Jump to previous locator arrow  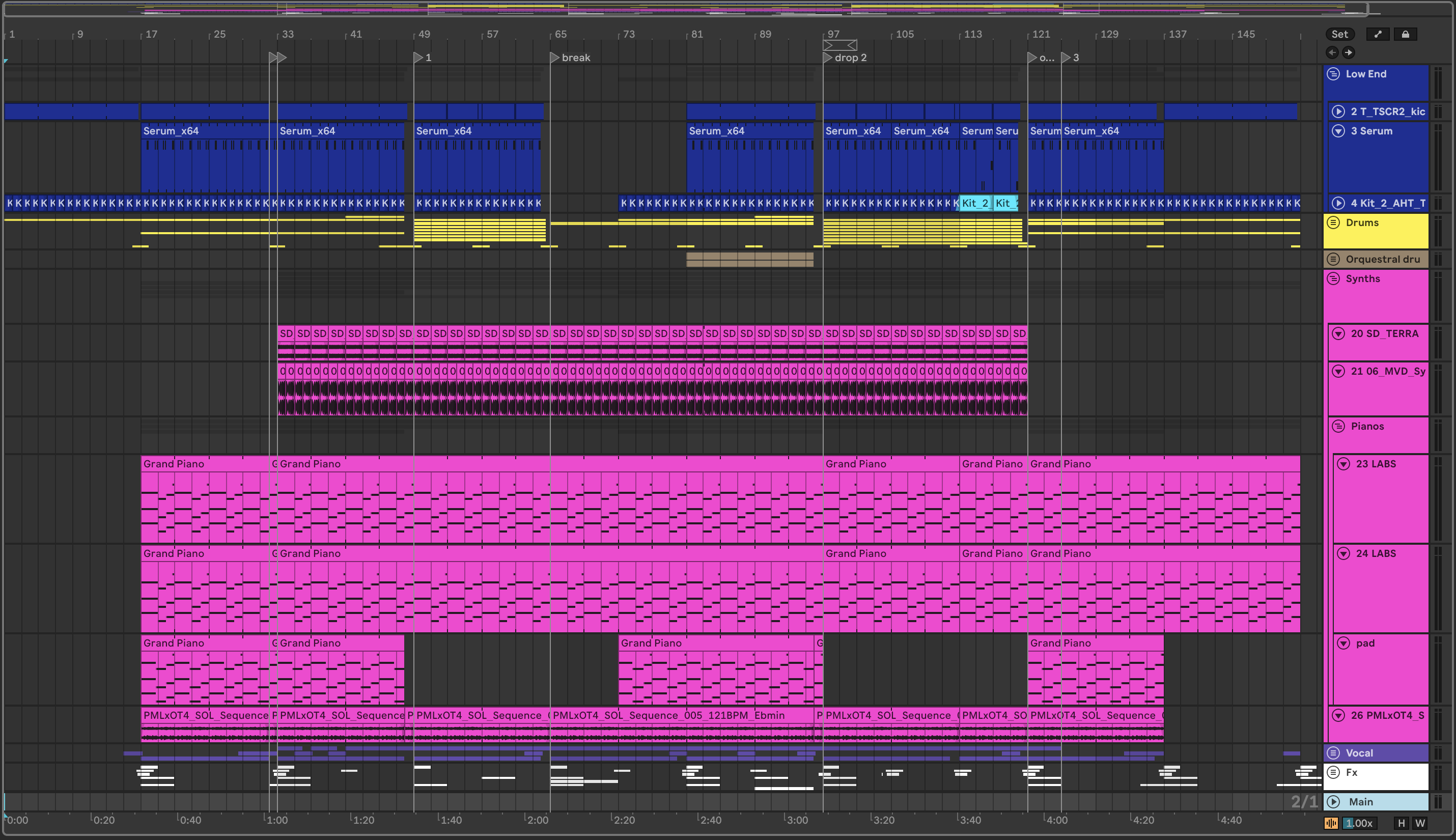click(1332, 52)
